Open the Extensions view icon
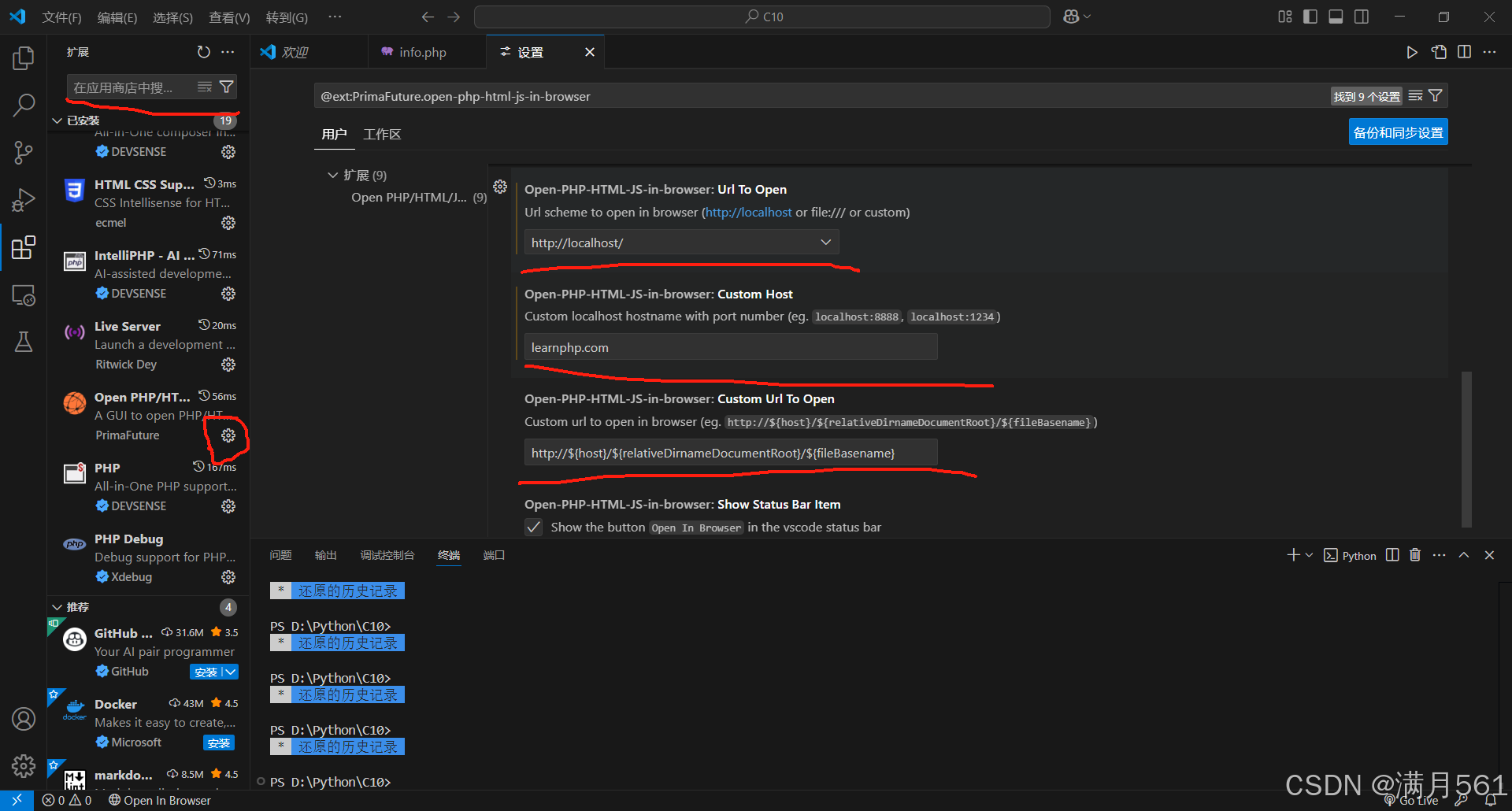The width and height of the screenshot is (1512, 811). [x=24, y=247]
